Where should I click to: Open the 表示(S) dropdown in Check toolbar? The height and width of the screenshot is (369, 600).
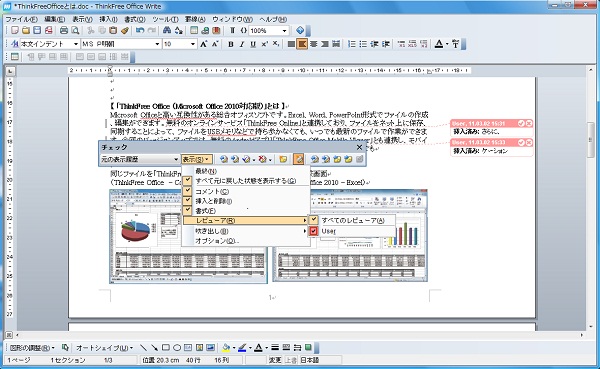[x=196, y=159]
